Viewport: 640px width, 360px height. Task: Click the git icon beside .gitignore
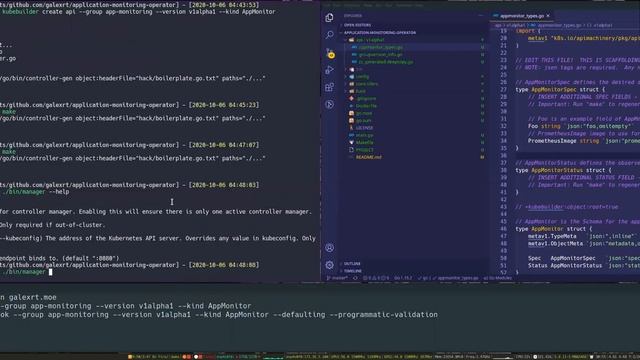click(x=351, y=98)
